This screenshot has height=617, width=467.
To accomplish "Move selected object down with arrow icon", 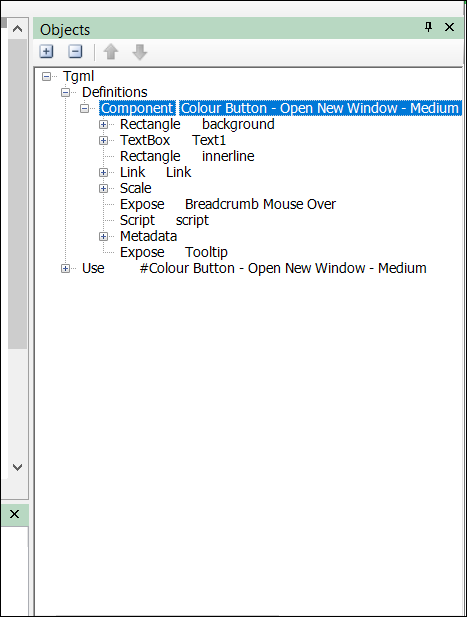I will coord(140,52).
